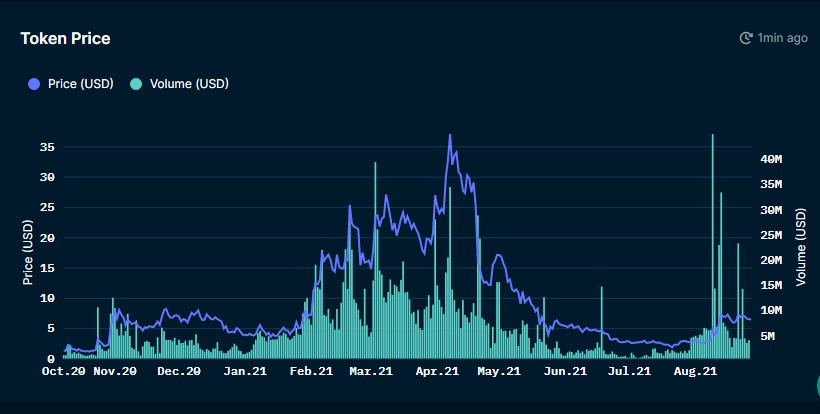This screenshot has height=414, width=820.
Task: Click the 35M volume axis value
Action: (771, 185)
